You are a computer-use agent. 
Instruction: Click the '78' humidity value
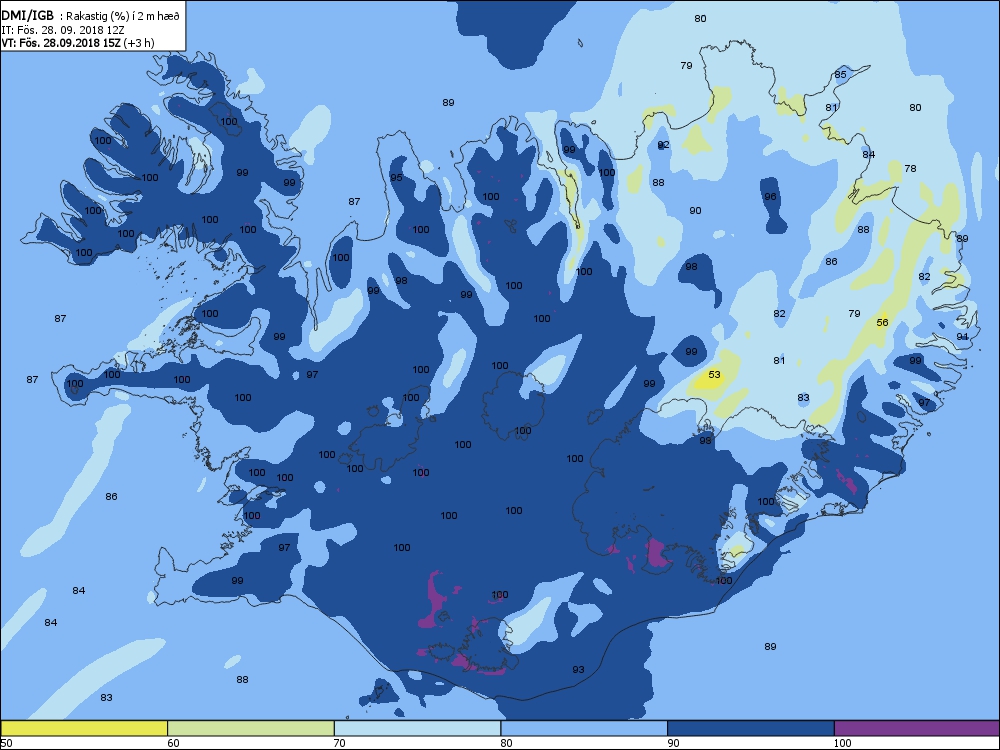coord(910,168)
